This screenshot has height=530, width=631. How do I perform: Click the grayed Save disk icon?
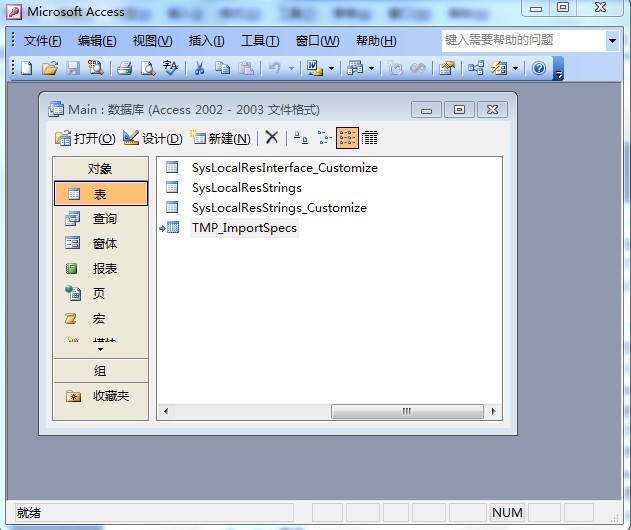[73, 68]
